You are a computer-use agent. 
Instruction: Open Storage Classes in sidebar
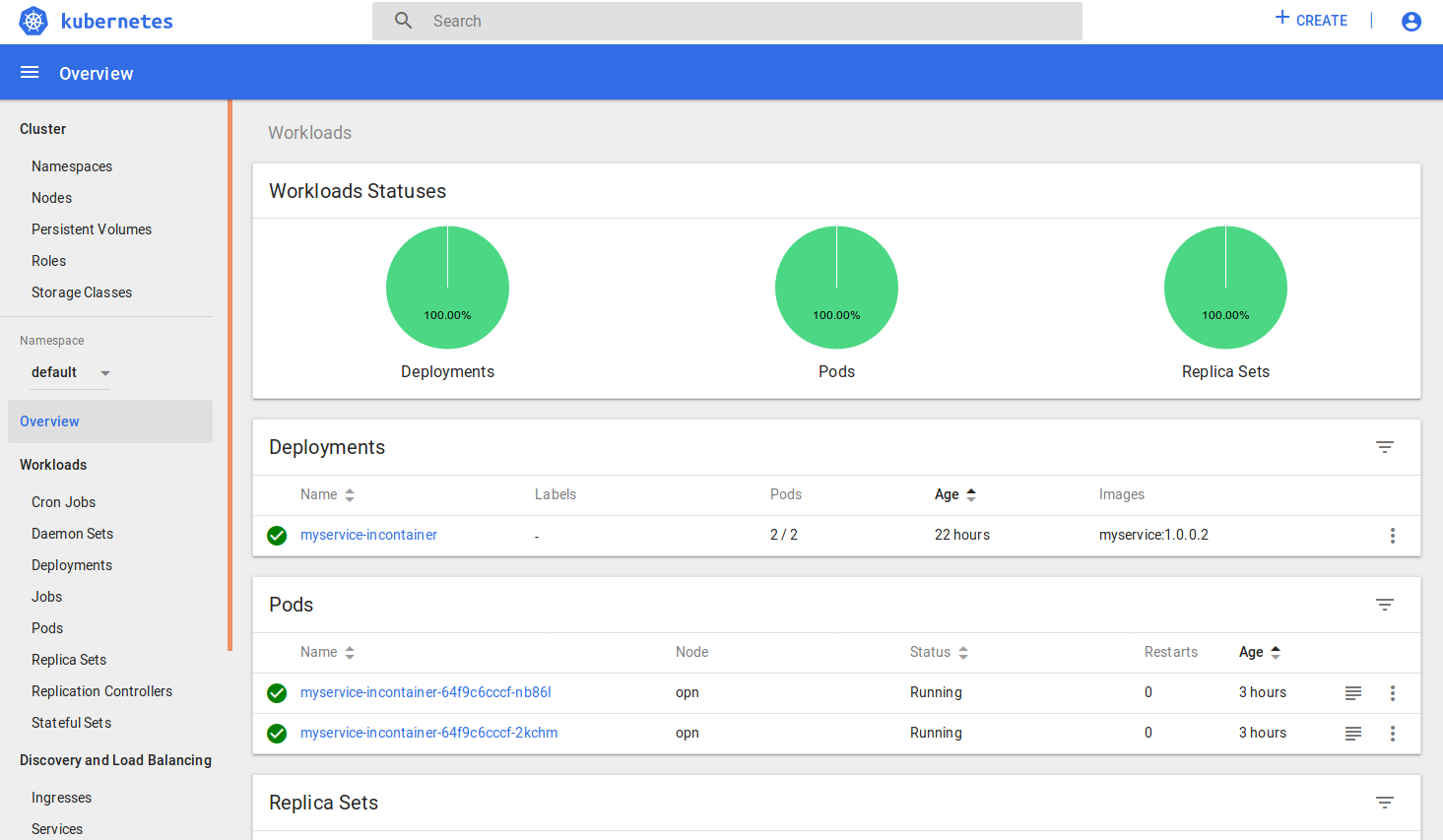(82, 292)
